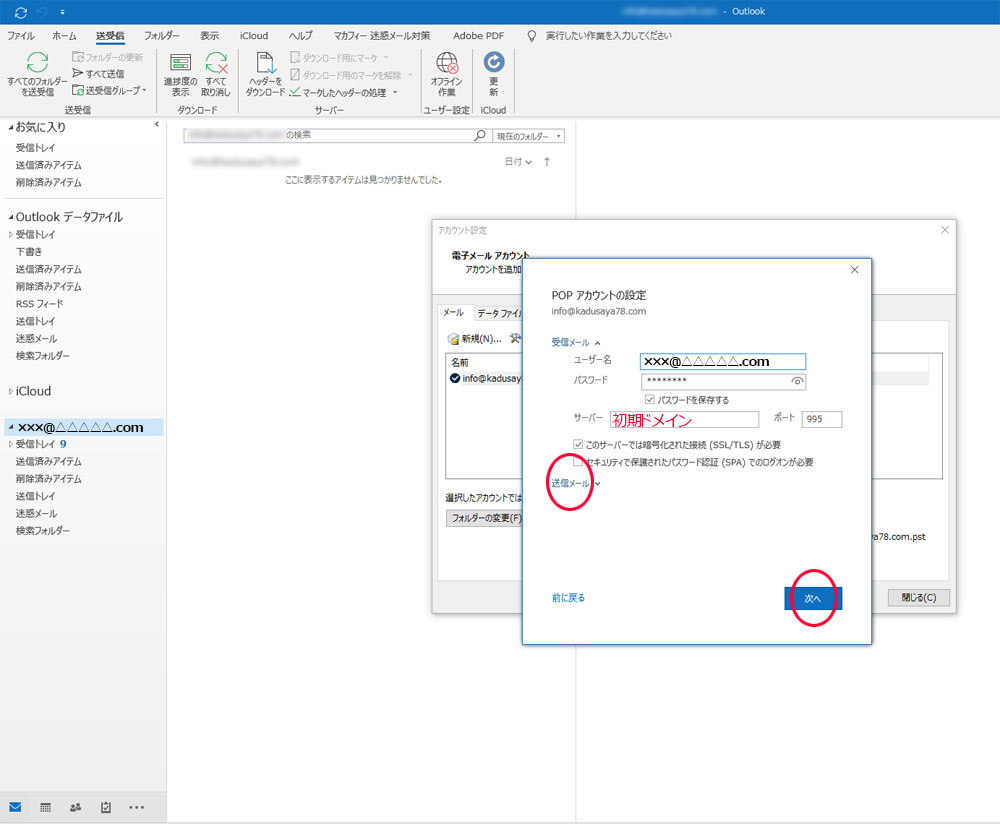Select 受信トレイ under お気に入り
This screenshot has height=824, width=1000.
[35, 147]
